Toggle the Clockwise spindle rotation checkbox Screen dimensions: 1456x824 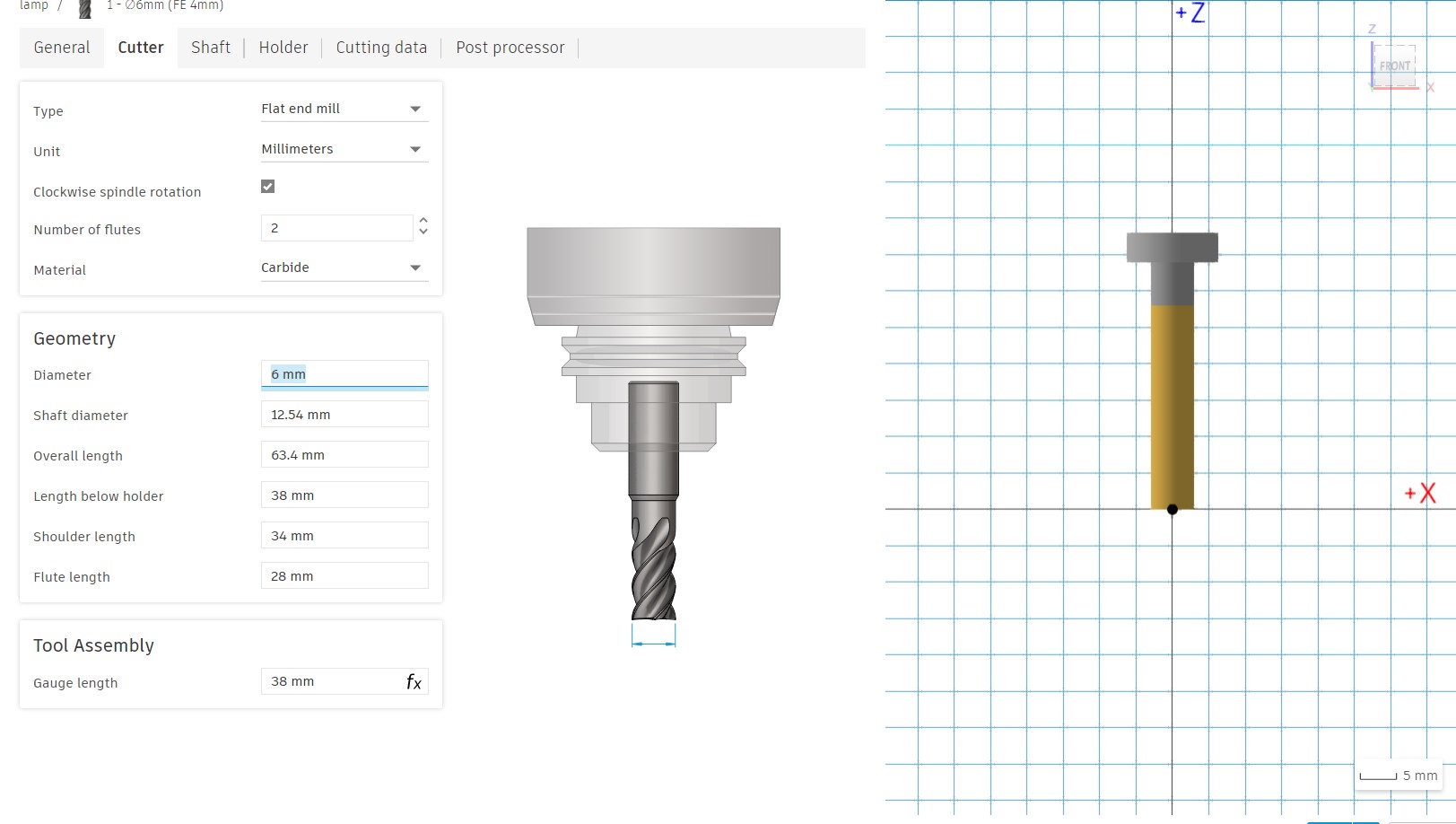(267, 187)
